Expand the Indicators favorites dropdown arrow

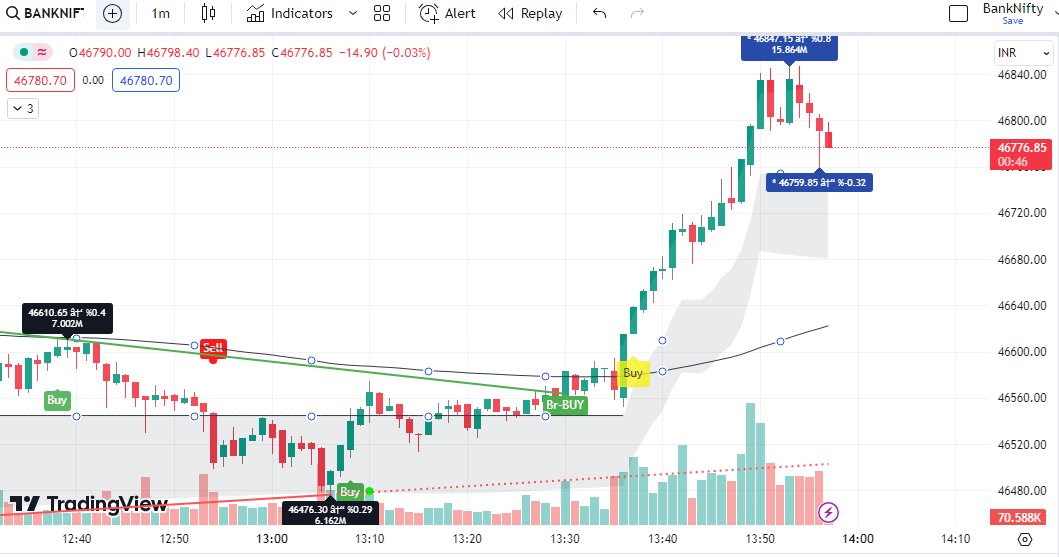(x=353, y=14)
